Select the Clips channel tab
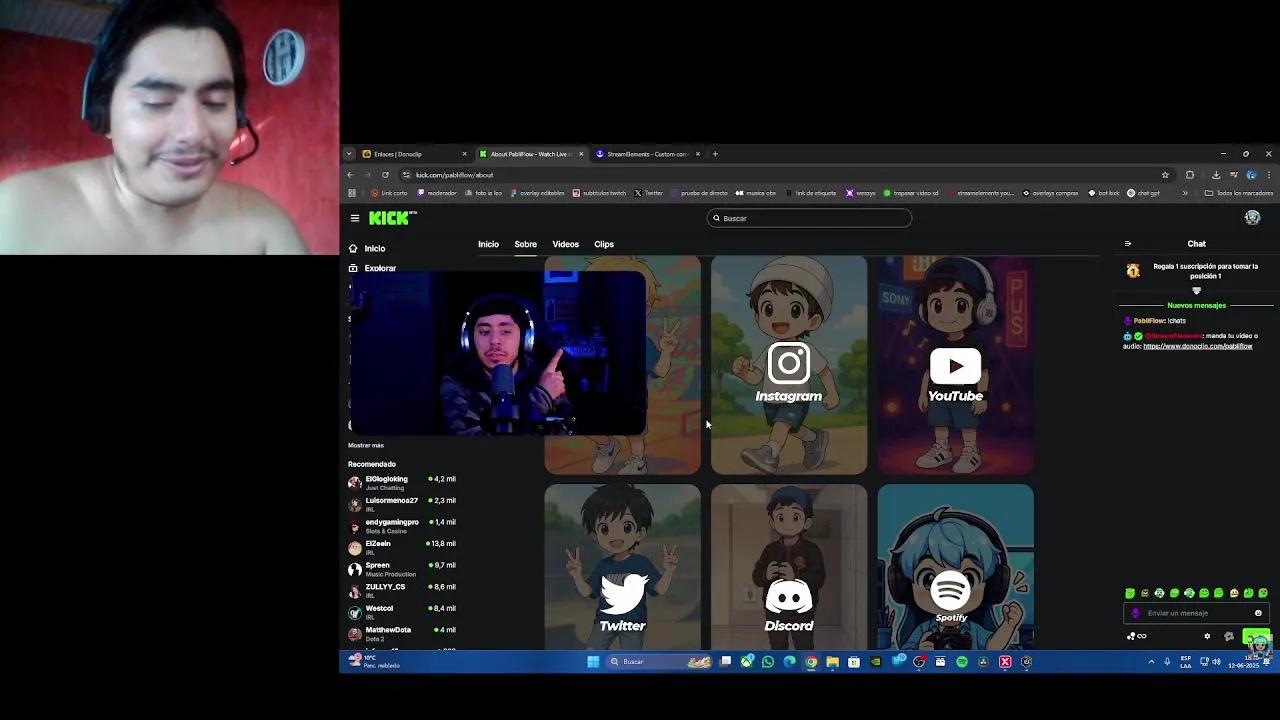1280x720 pixels. click(604, 244)
